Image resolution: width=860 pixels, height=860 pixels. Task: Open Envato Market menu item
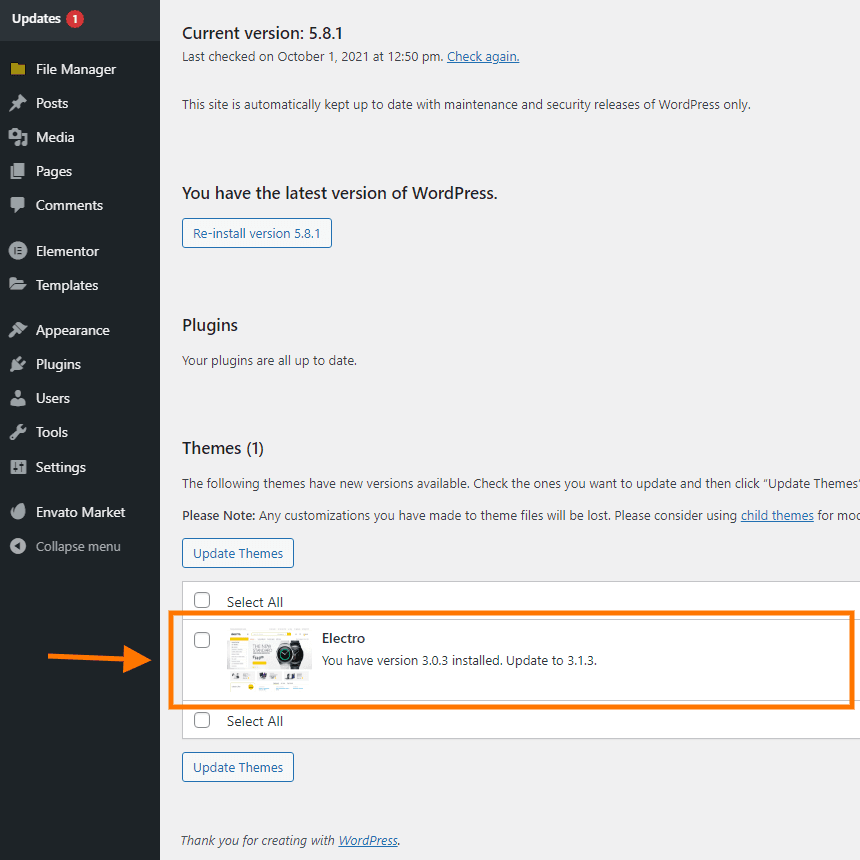(81, 512)
